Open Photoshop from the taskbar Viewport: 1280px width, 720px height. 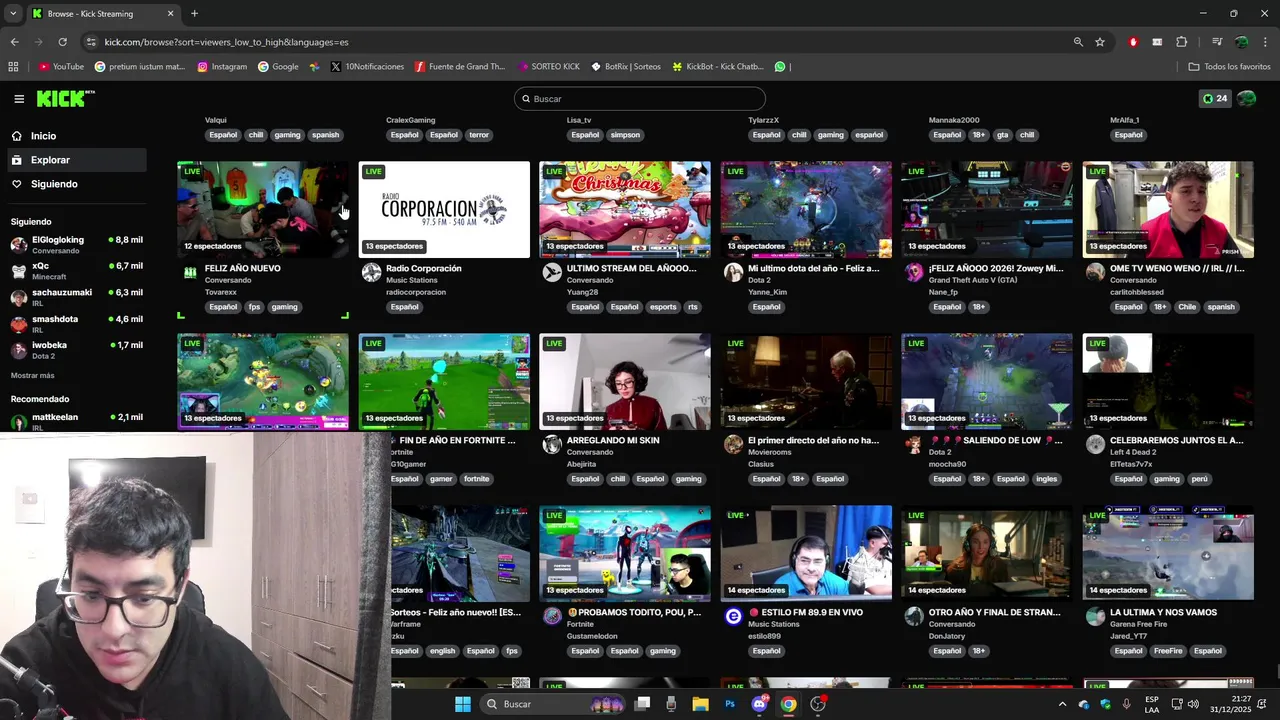(730, 704)
